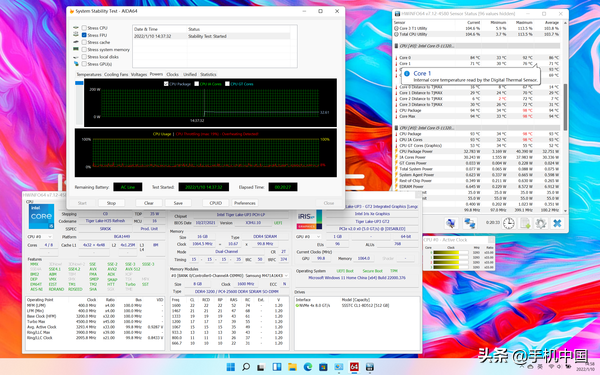Screen dimensions: 600x375
Task: Open Microsoft Edge from the taskbar
Action: point(308,367)
